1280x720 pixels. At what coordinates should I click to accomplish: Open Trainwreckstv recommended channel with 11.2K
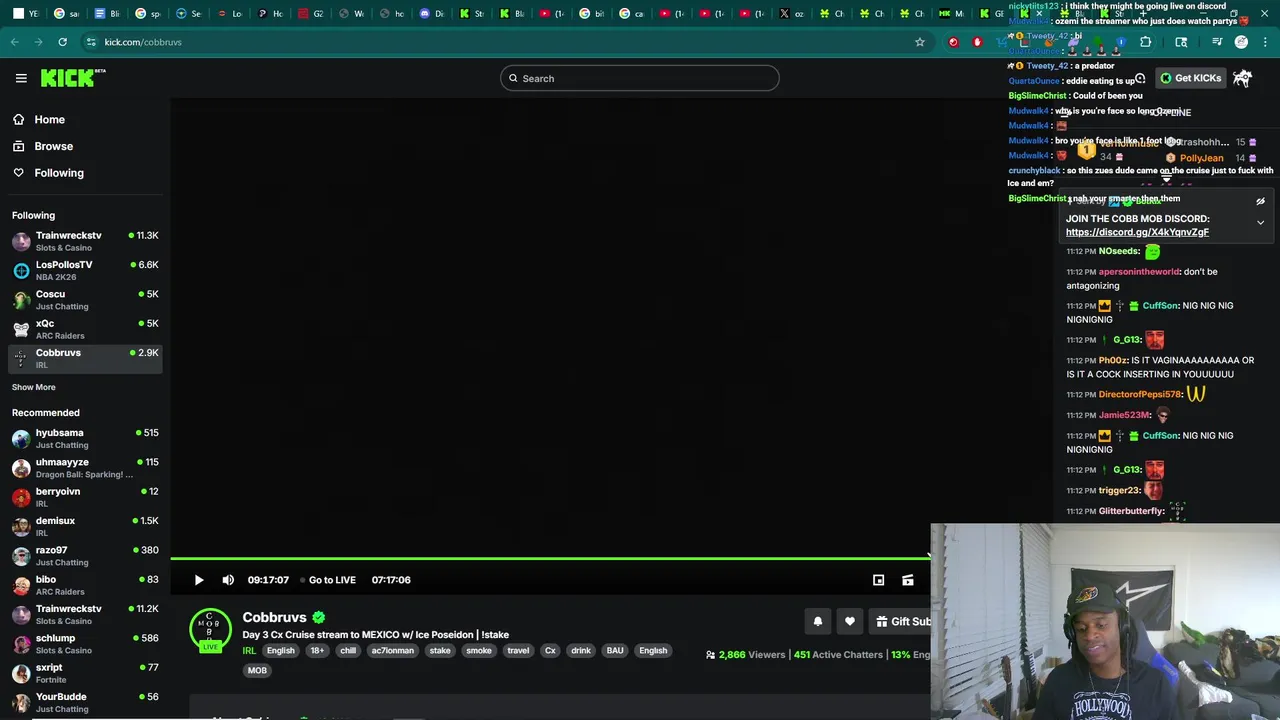(x=85, y=614)
